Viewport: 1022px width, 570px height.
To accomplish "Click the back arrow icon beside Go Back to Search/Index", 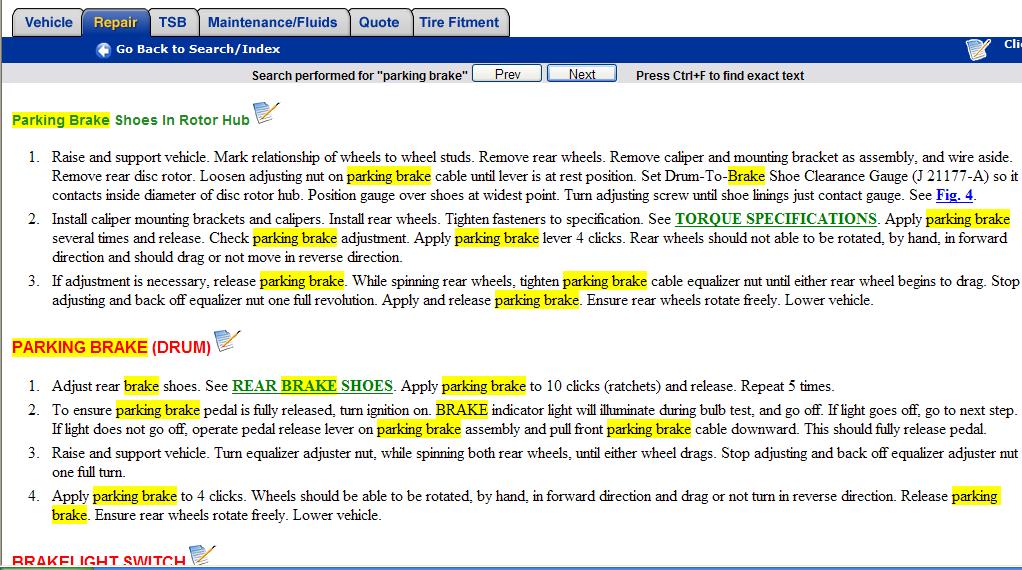I will click(x=103, y=50).
